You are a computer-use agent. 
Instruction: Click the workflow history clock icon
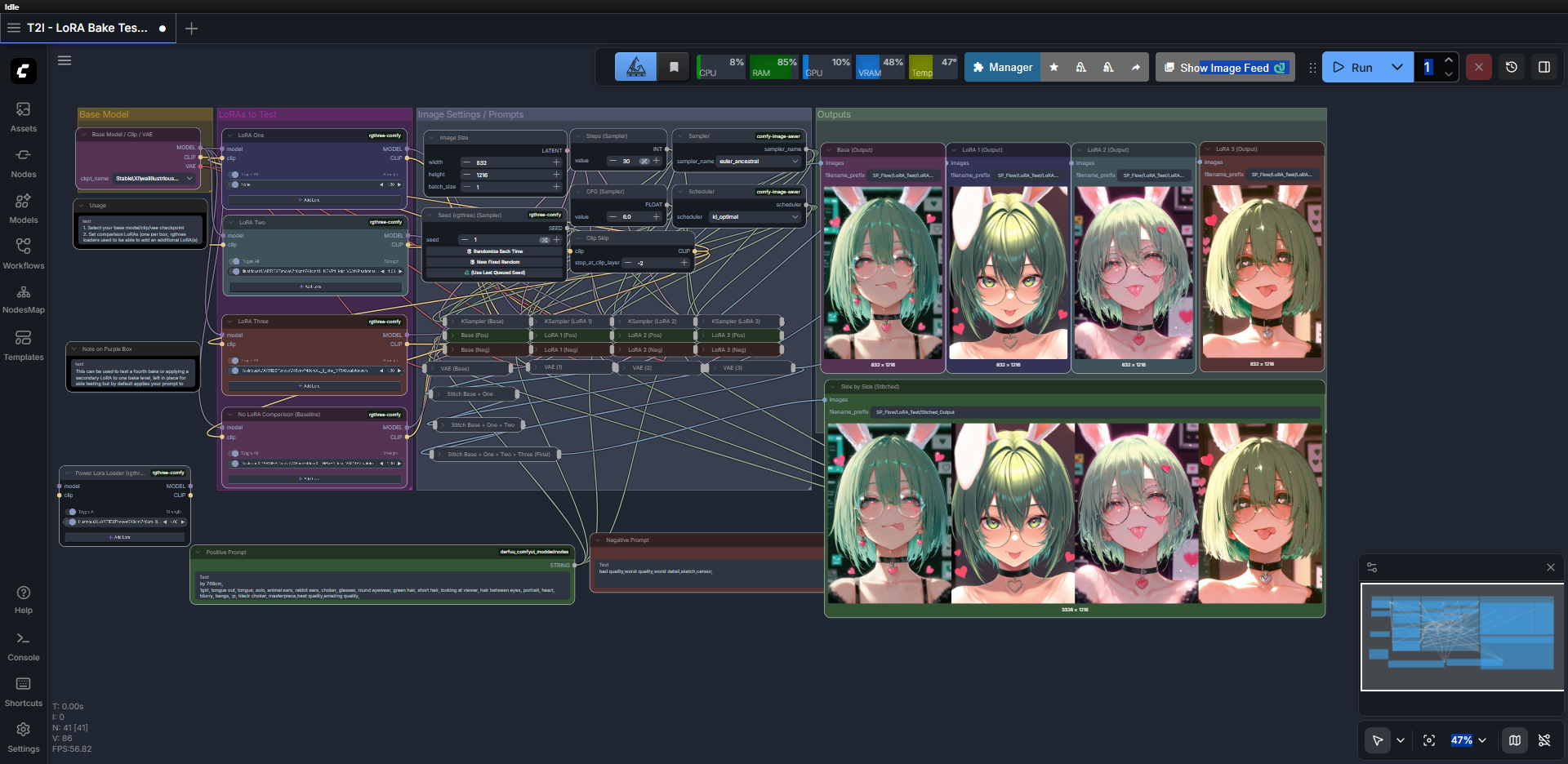pyautogui.click(x=1512, y=67)
